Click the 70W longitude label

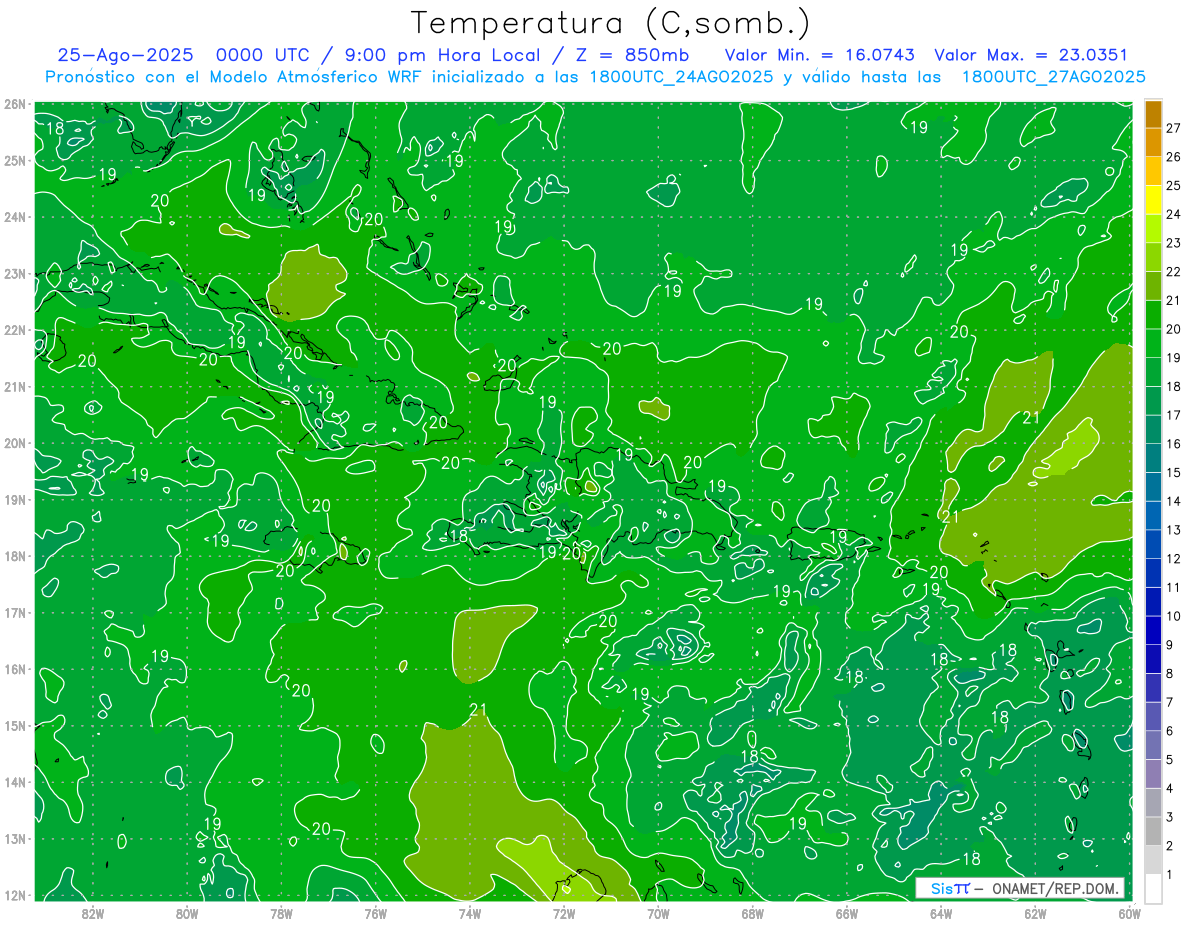(x=658, y=913)
